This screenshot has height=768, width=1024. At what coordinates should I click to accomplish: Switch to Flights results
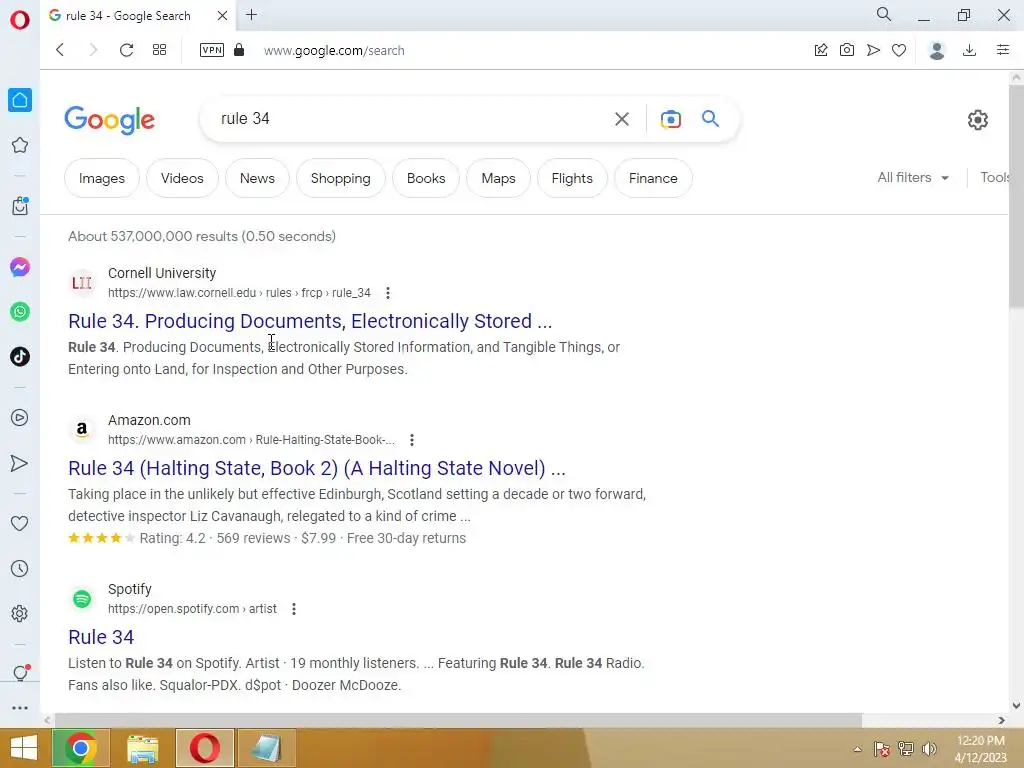point(572,178)
